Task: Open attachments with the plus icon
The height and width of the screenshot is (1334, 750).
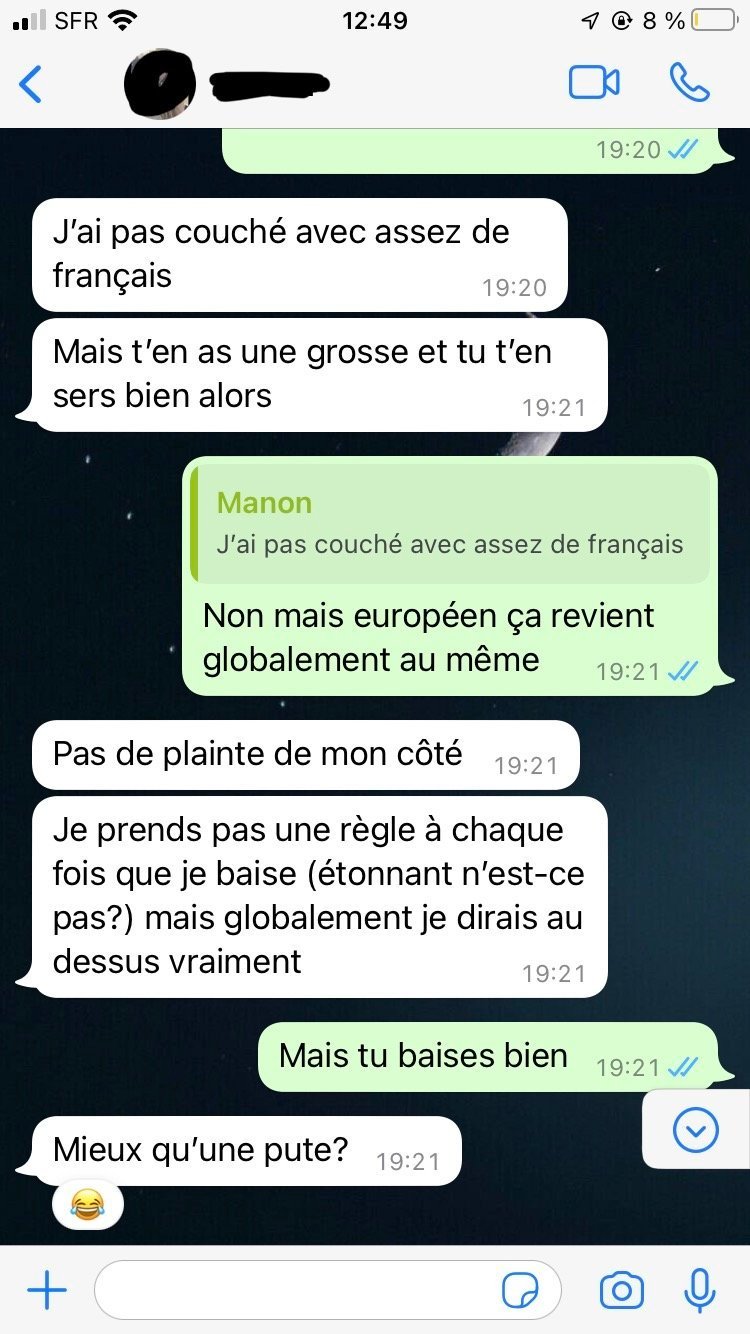Action: point(46,1291)
